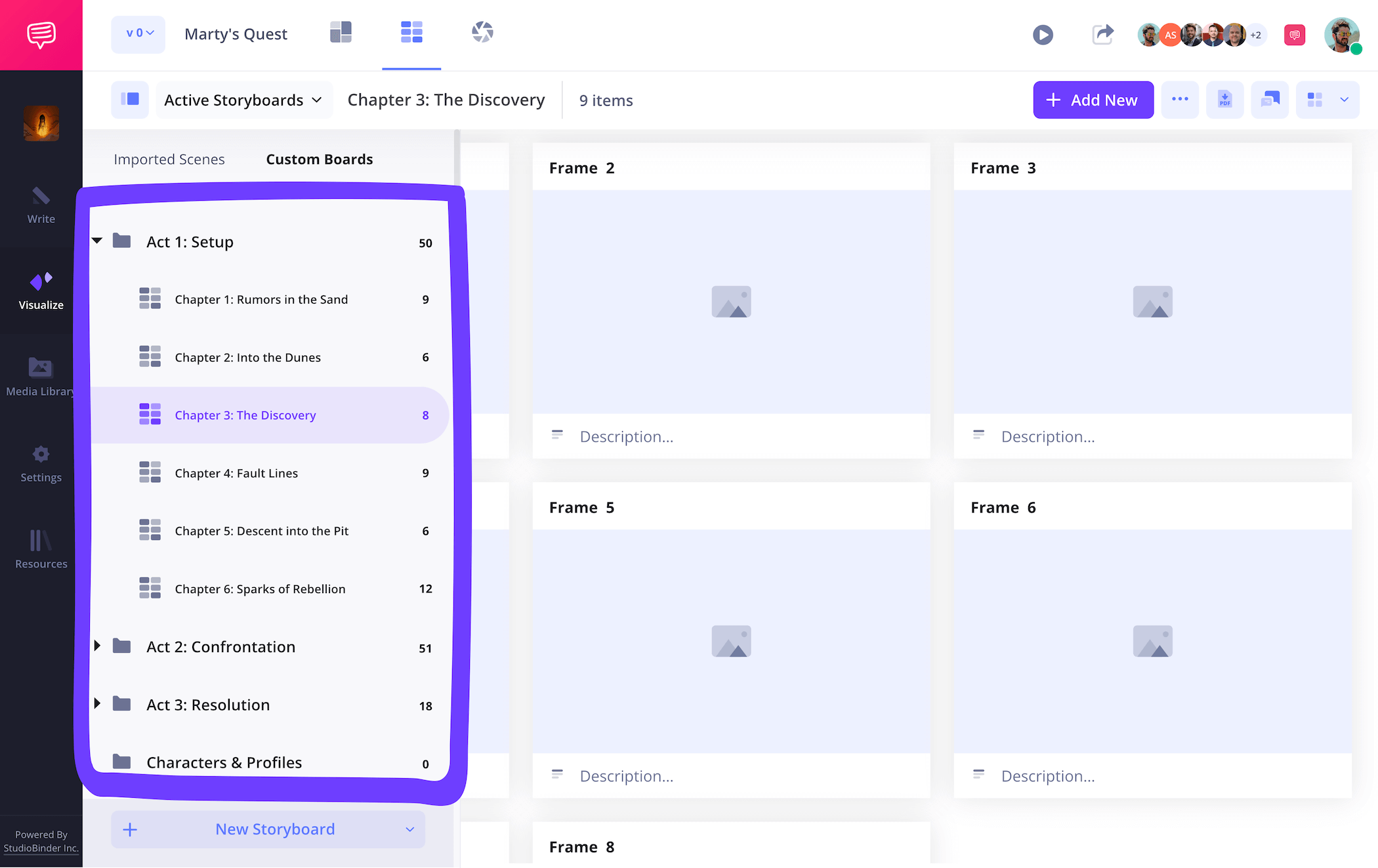Select Chapter 5: Descent into the Pit board

(261, 531)
